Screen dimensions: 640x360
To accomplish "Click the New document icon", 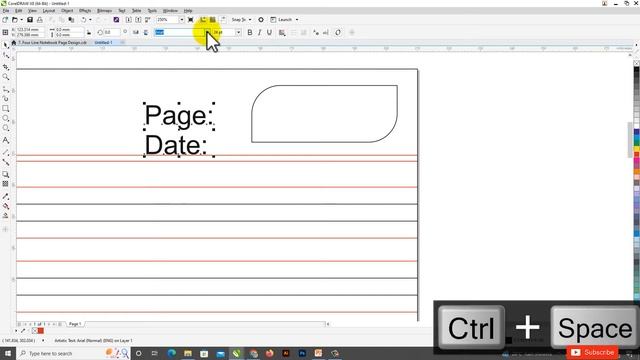I will tap(5, 20).
